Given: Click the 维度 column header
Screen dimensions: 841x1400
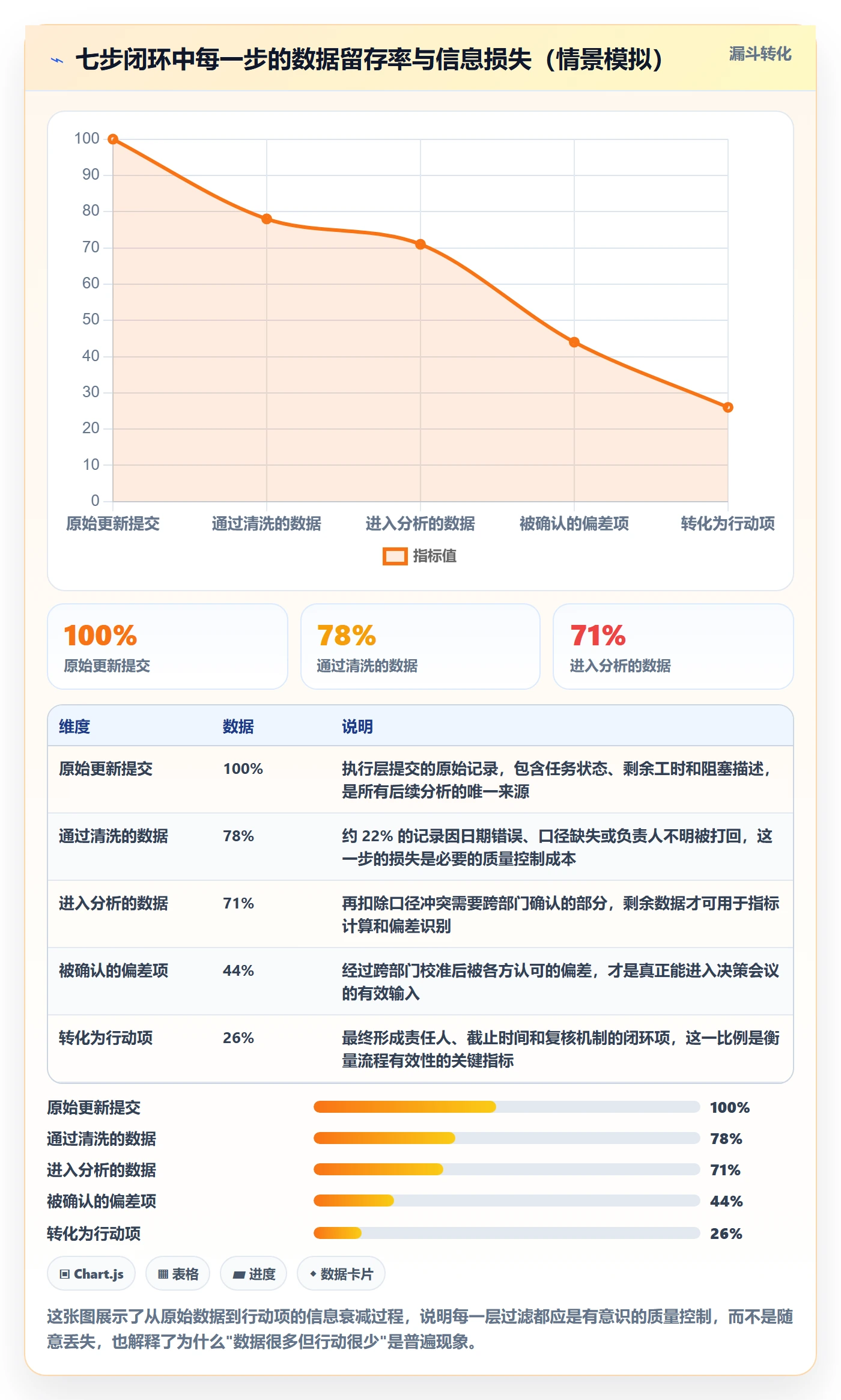Looking at the screenshot, I should click(74, 727).
